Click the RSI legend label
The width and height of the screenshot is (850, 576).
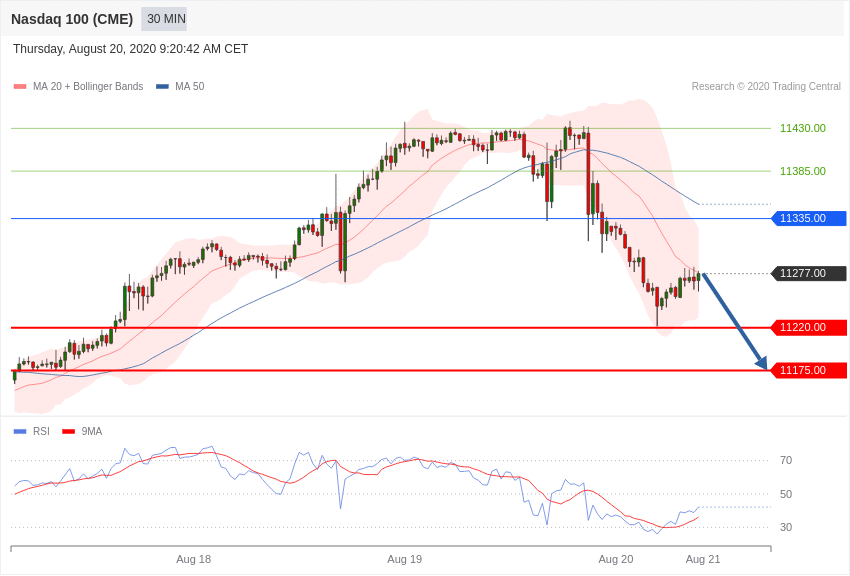(41, 431)
